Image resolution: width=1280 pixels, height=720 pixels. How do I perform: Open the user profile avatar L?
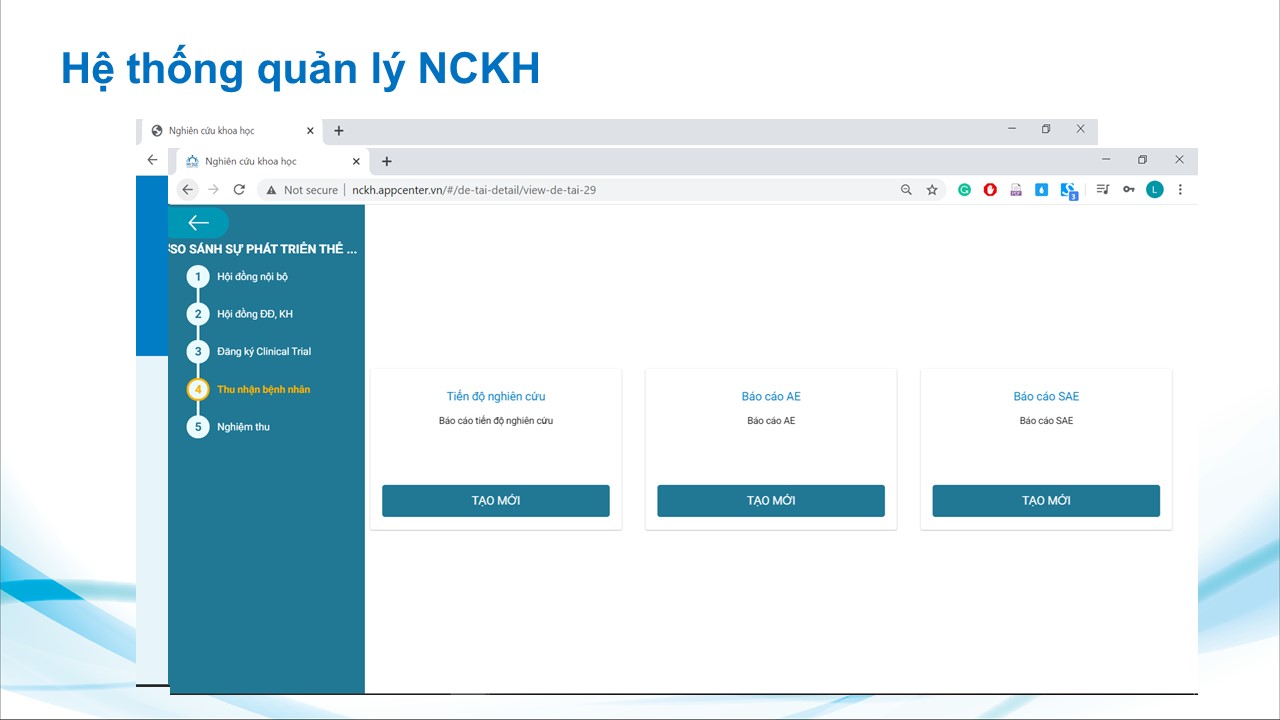click(1154, 190)
